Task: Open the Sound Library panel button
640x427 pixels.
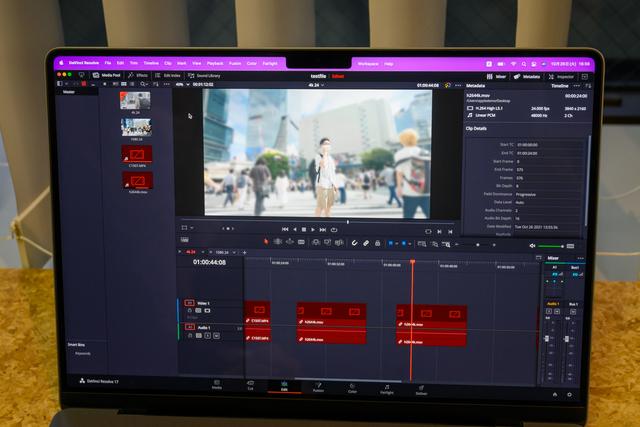Action: (x=204, y=76)
